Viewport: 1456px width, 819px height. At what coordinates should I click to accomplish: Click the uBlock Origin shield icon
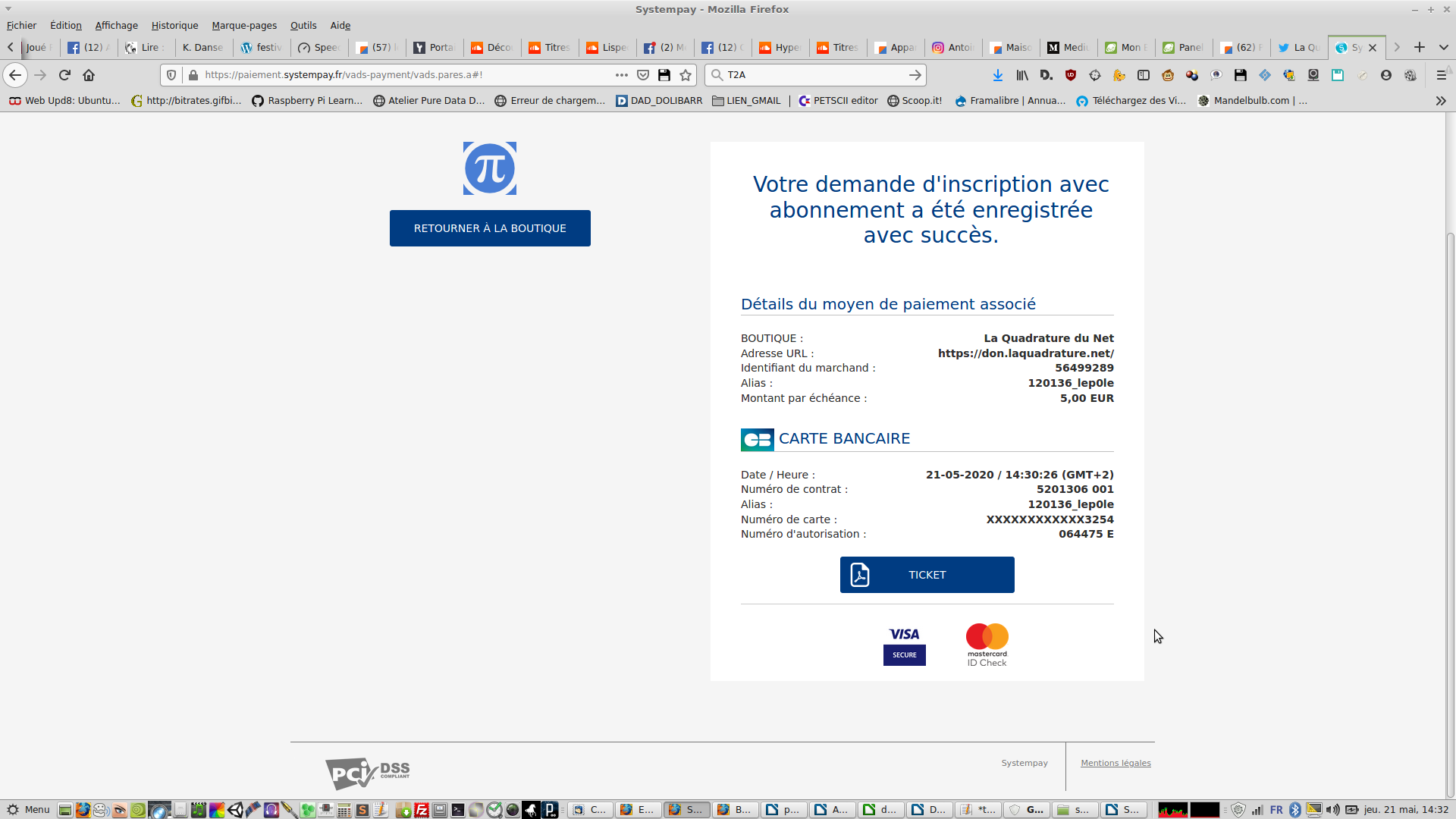1071,75
